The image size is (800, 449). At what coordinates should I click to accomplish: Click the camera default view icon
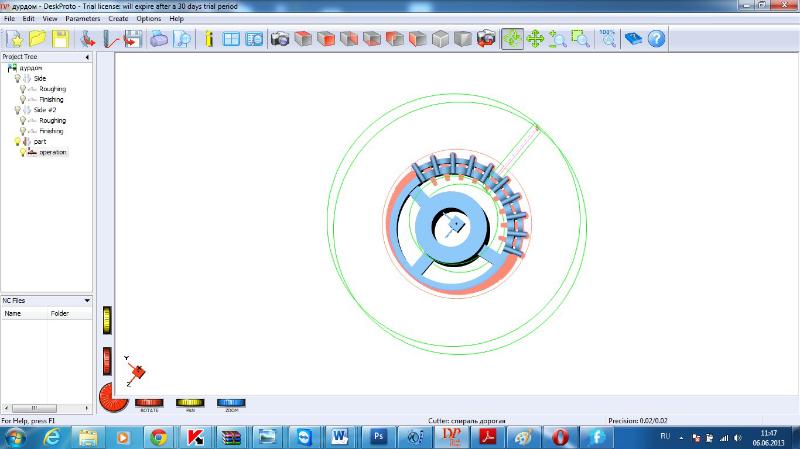point(281,39)
